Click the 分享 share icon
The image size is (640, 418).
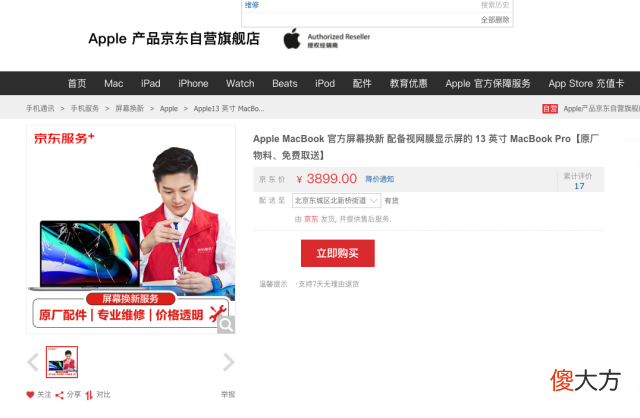60,395
